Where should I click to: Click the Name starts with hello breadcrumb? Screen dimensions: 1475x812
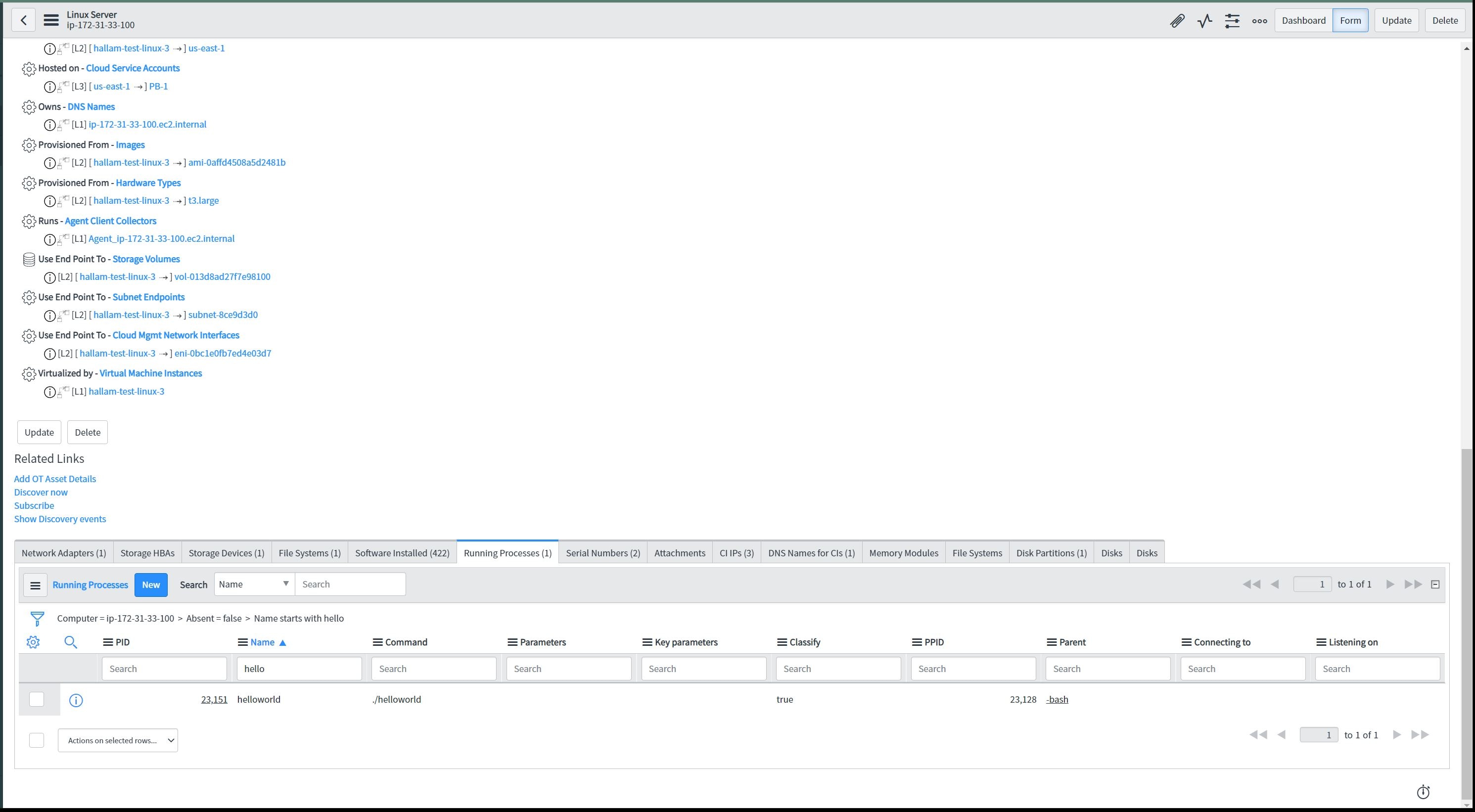(299, 619)
